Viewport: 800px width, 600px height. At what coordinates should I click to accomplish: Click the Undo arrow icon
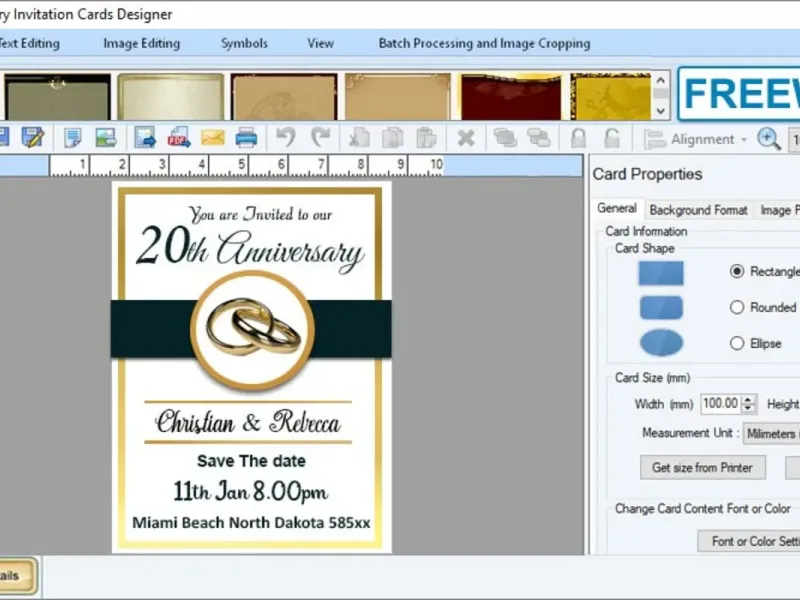[x=286, y=138]
